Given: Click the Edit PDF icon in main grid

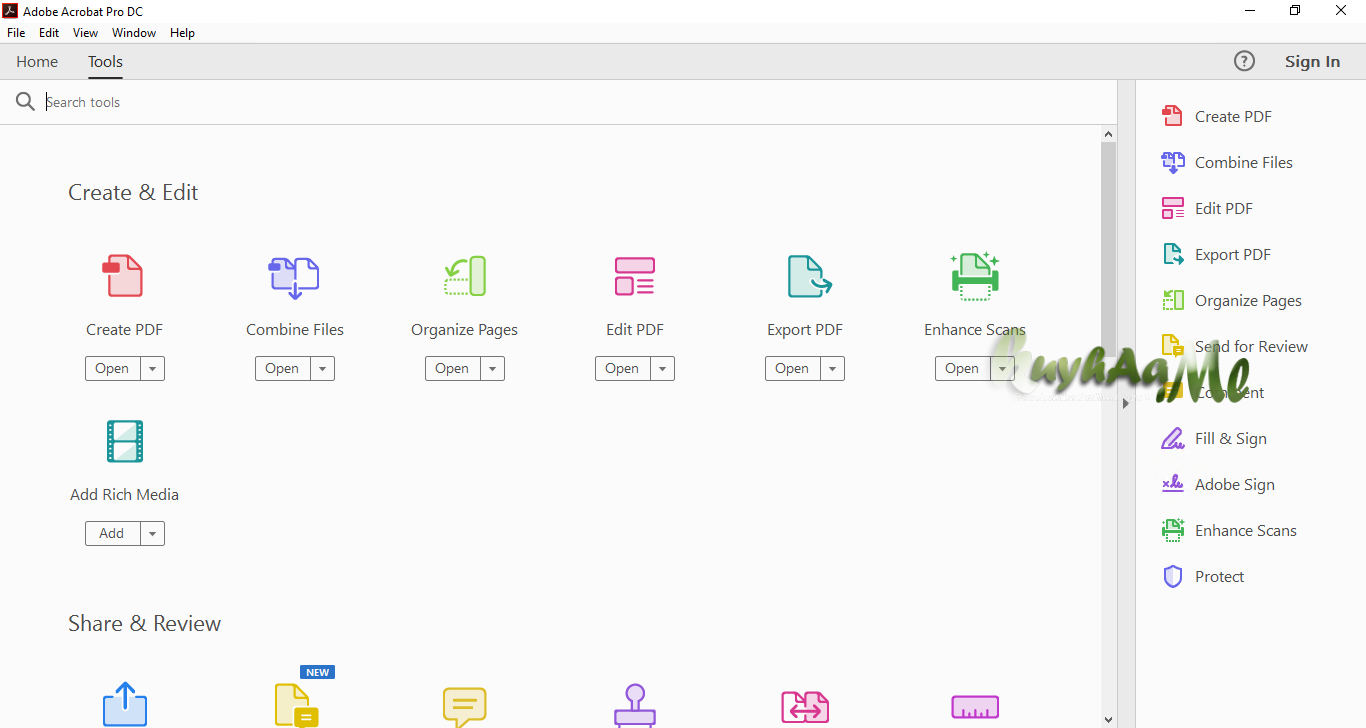Looking at the screenshot, I should tap(634, 276).
